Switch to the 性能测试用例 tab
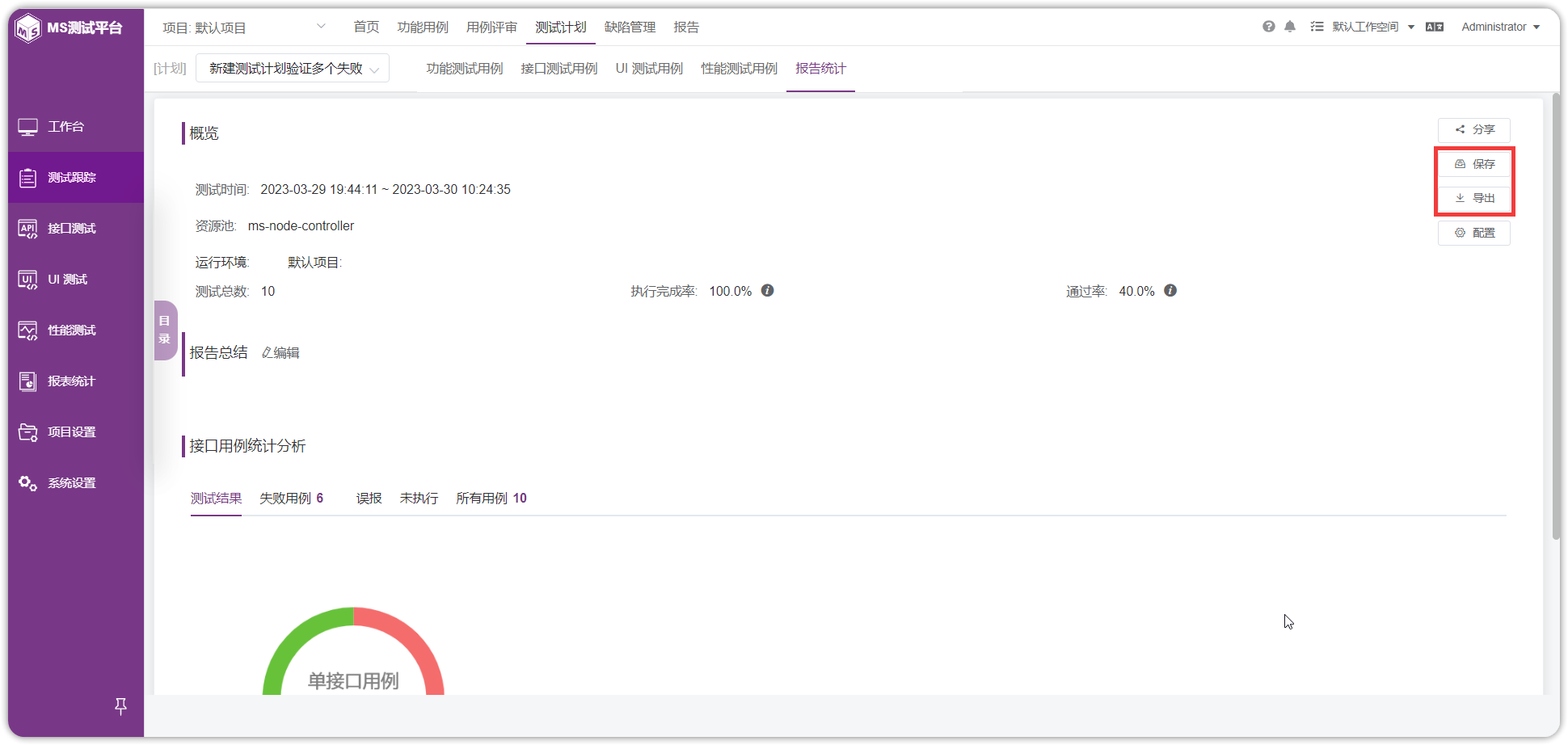1568x745 pixels. 740,69
